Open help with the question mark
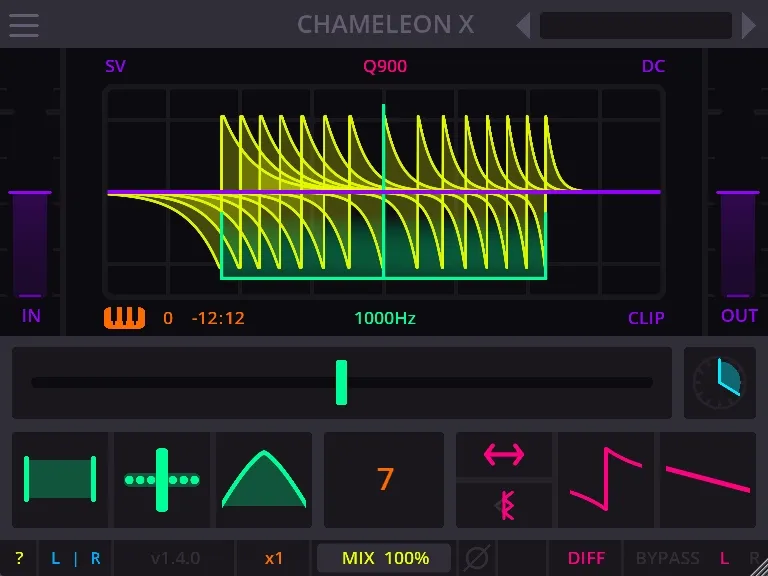 coord(19,558)
